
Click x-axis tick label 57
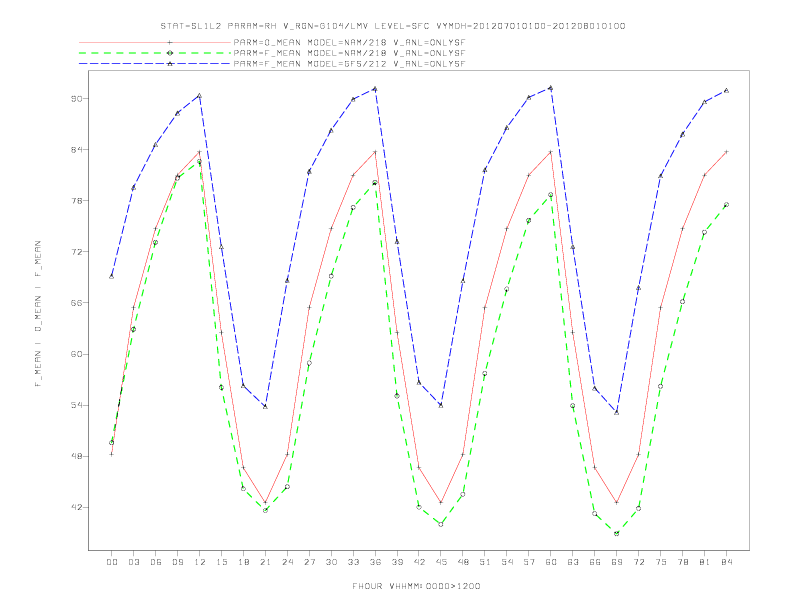[x=529, y=562]
